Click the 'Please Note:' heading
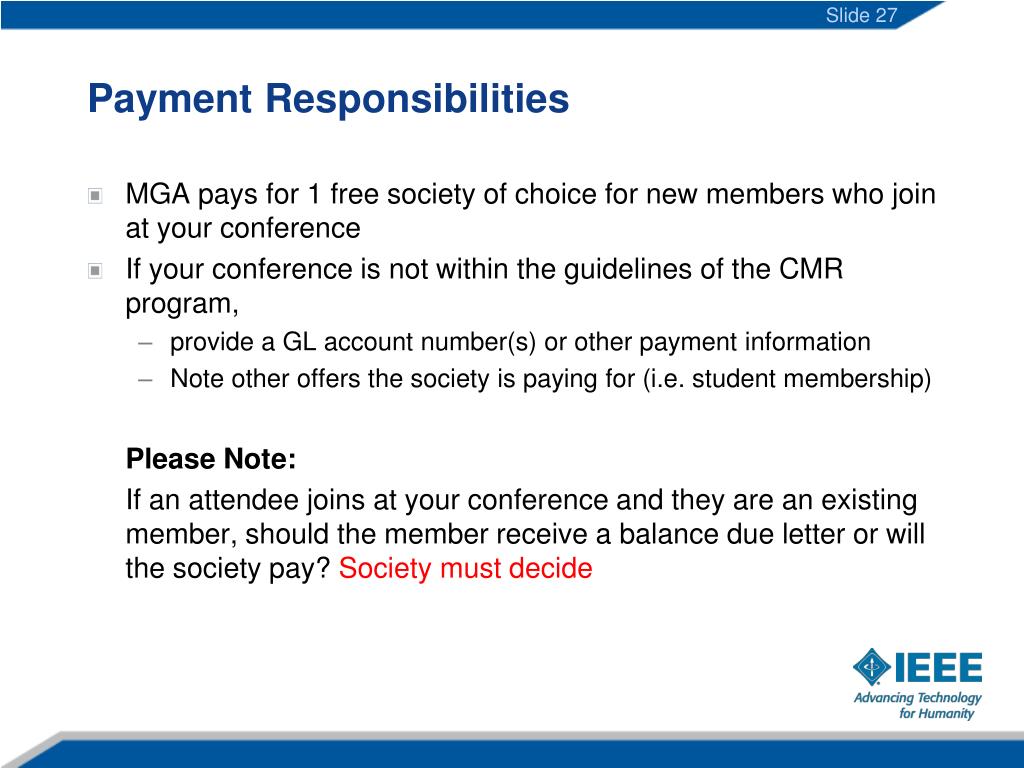1024x768 pixels. coord(211,458)
